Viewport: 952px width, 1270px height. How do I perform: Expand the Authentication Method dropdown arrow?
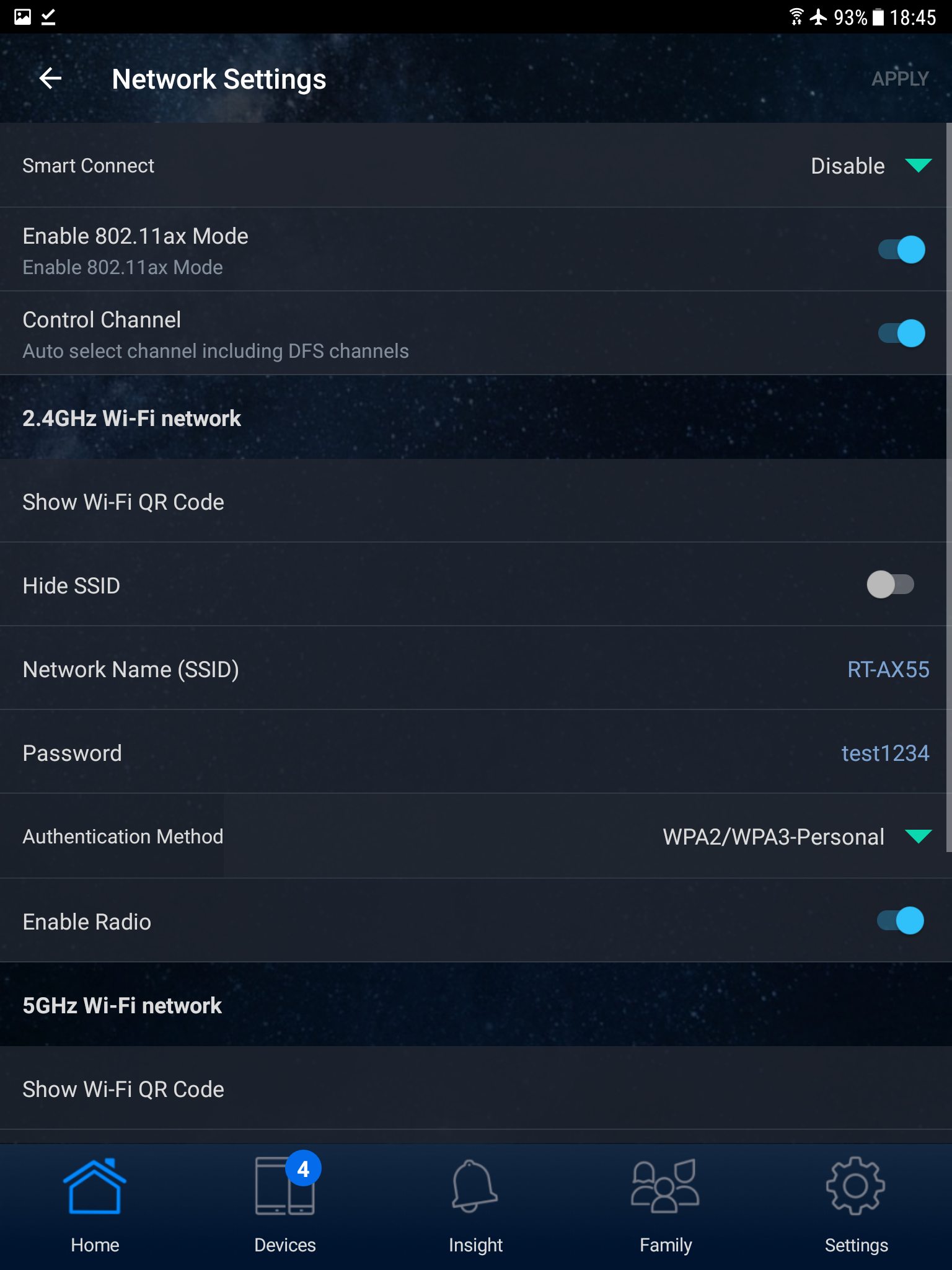pos(918,837)
